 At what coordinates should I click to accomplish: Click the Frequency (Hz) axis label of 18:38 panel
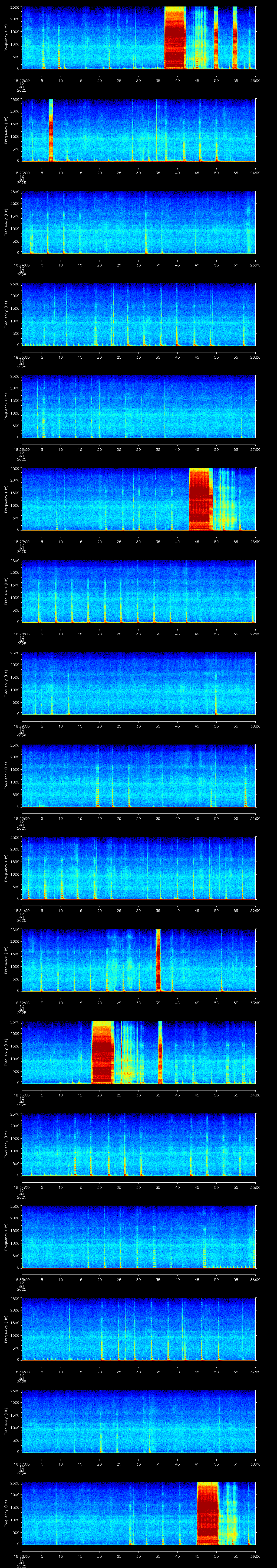click(x=6, y=1513)
